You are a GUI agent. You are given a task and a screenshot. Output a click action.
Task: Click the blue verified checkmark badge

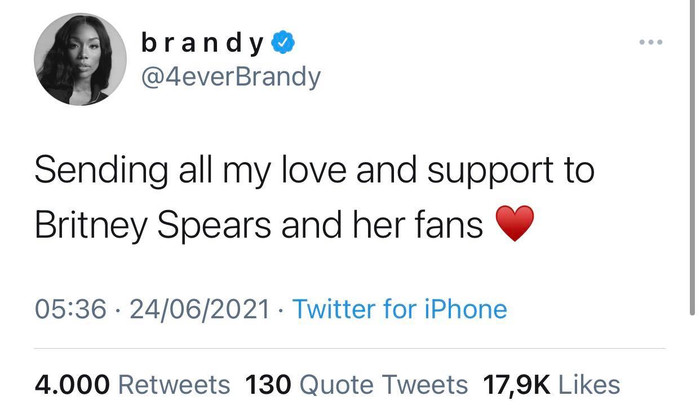pyautogui.click(x=285, y=43)
